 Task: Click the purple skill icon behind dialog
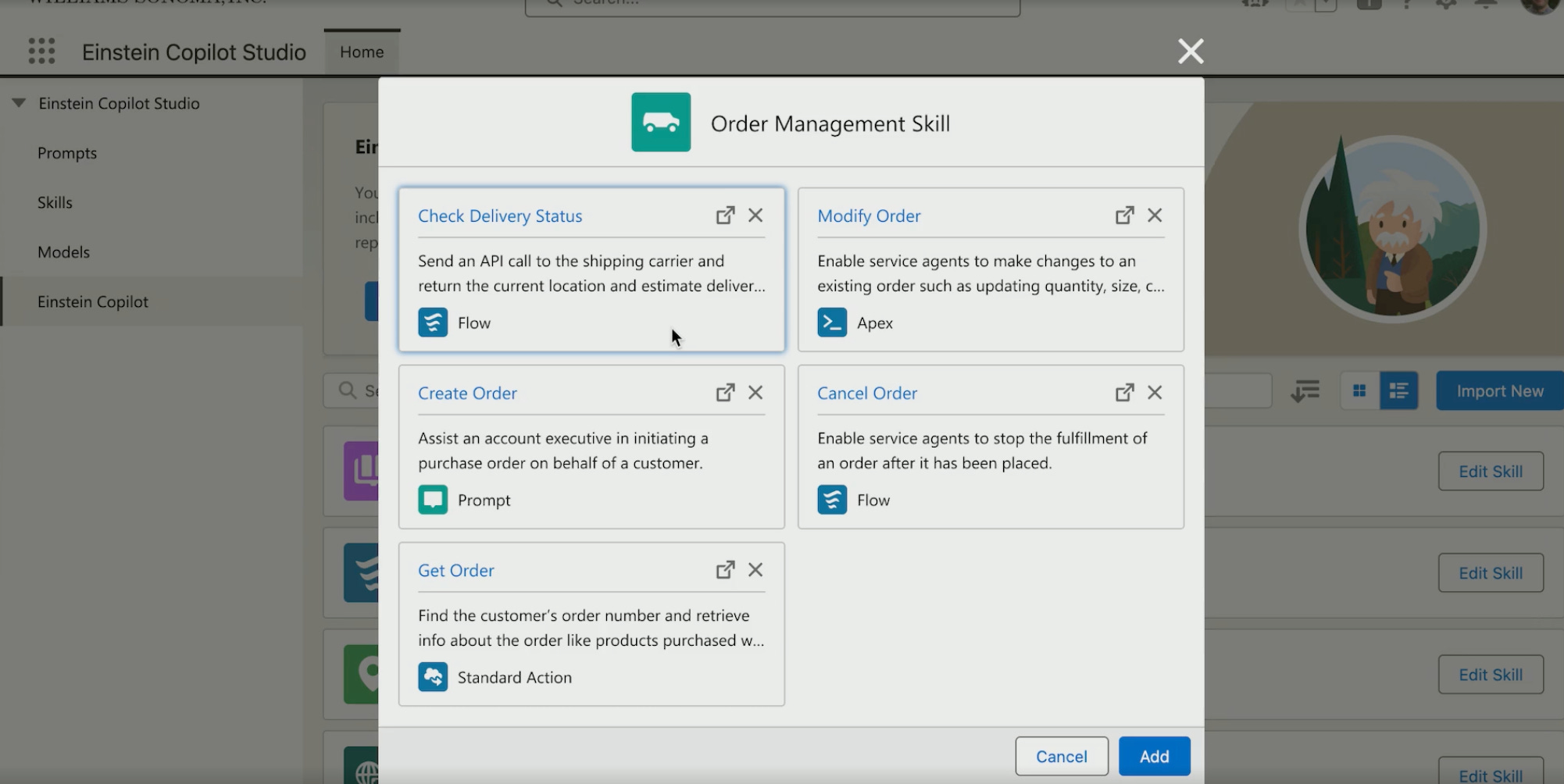(362, 471)
